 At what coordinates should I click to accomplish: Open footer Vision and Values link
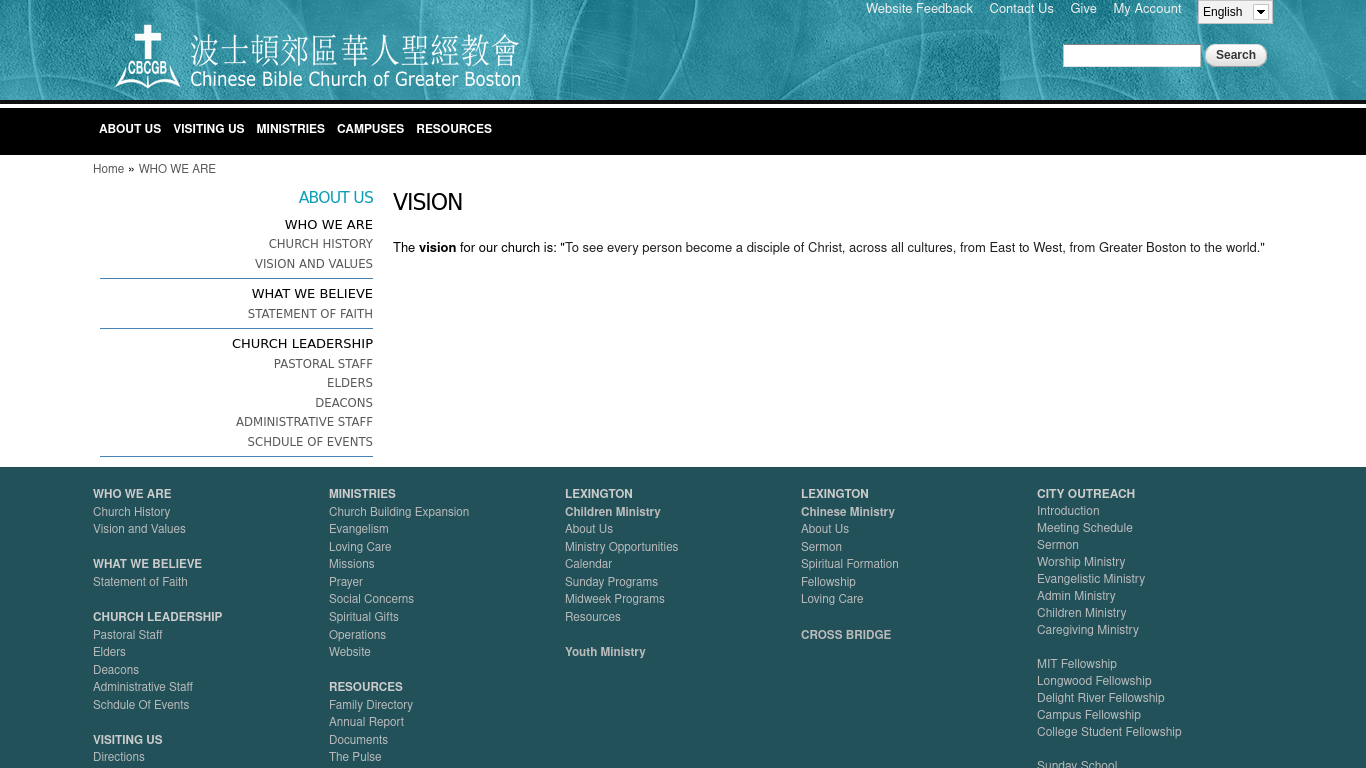(139, 529)
